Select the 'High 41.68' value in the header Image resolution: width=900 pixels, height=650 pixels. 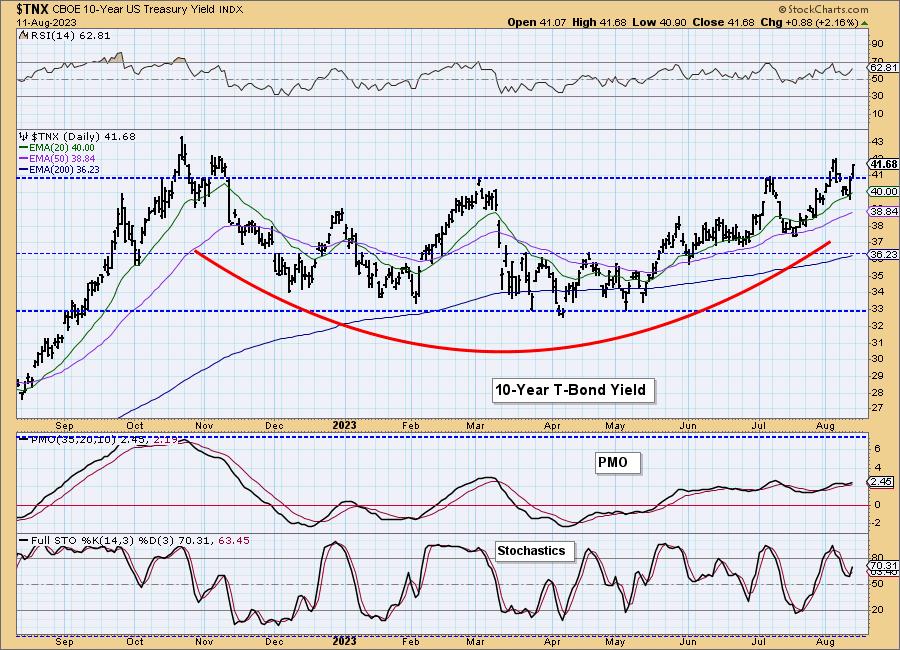click(x=599, y=22)
